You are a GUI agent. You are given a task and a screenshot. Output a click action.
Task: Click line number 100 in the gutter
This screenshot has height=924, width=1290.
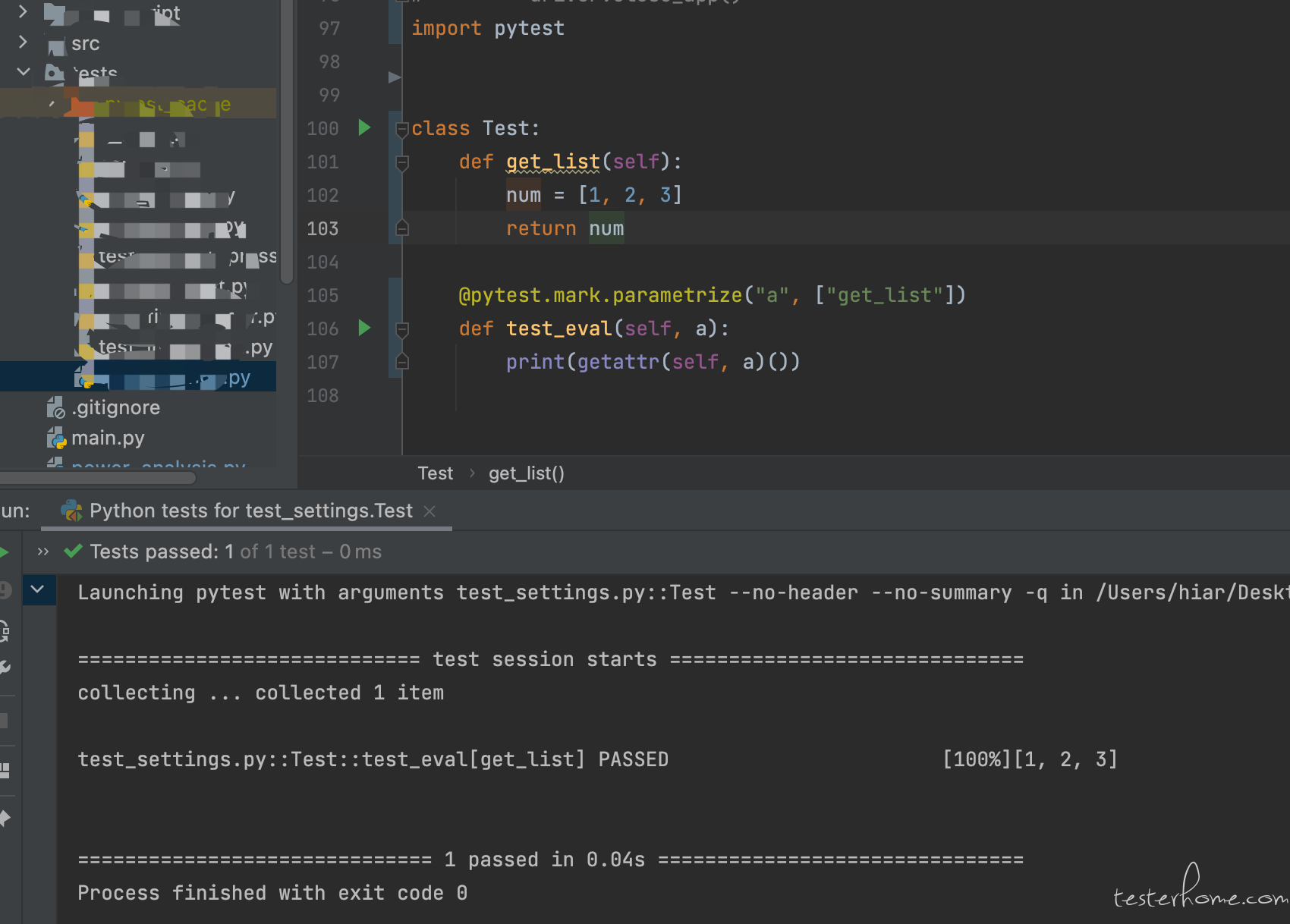click(x=322, y=128)
